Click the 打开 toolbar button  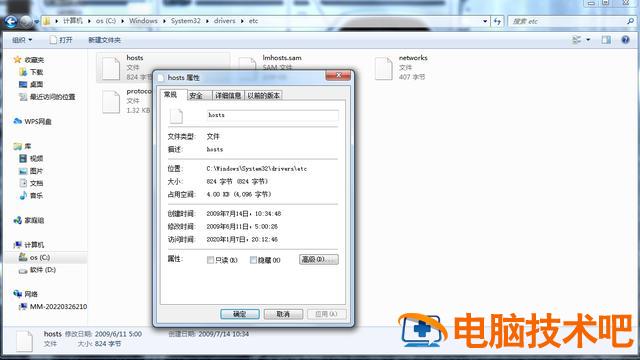tap(61, 40)
